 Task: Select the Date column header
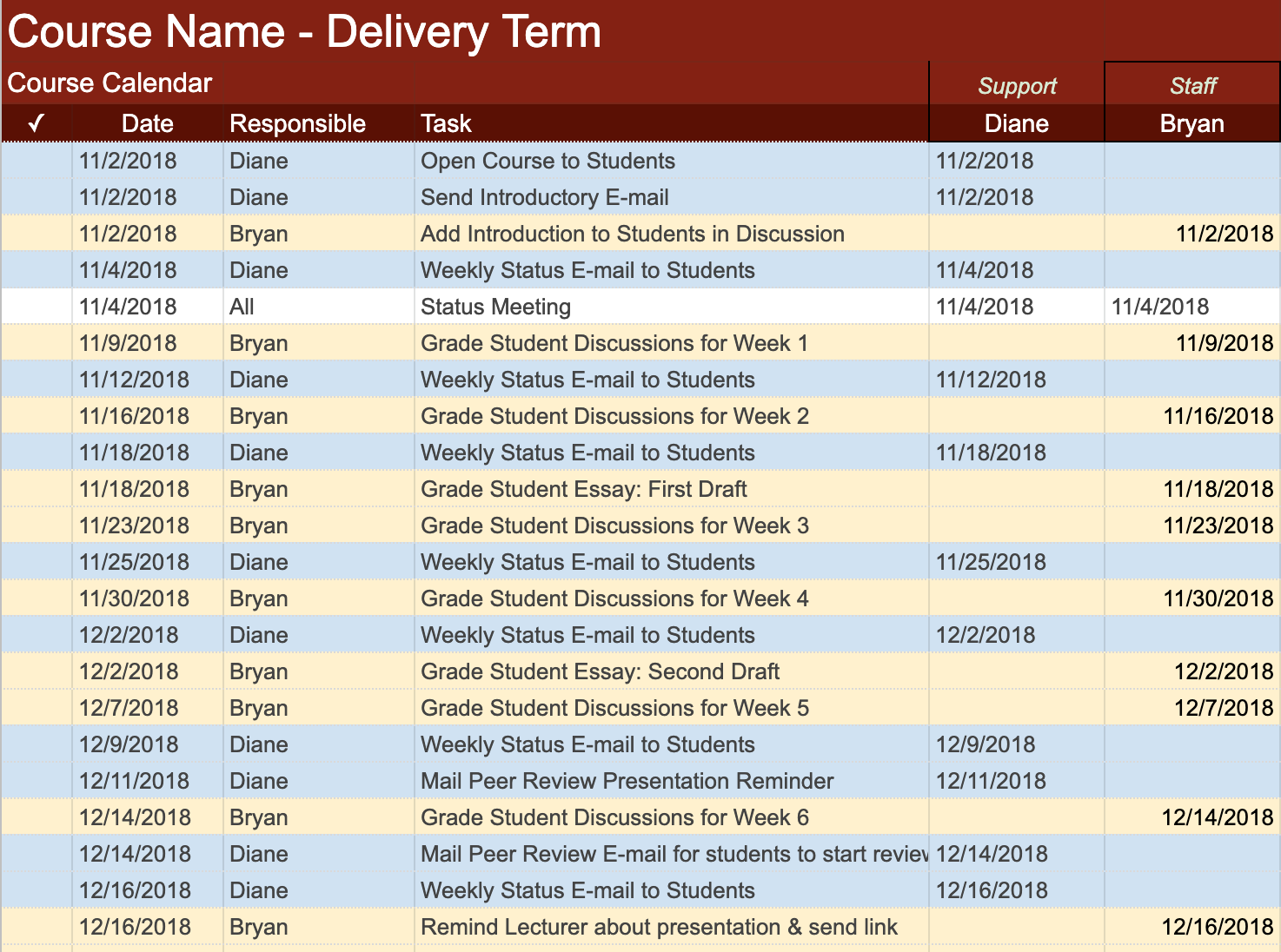pyautogui.click(x=147, y=123)
